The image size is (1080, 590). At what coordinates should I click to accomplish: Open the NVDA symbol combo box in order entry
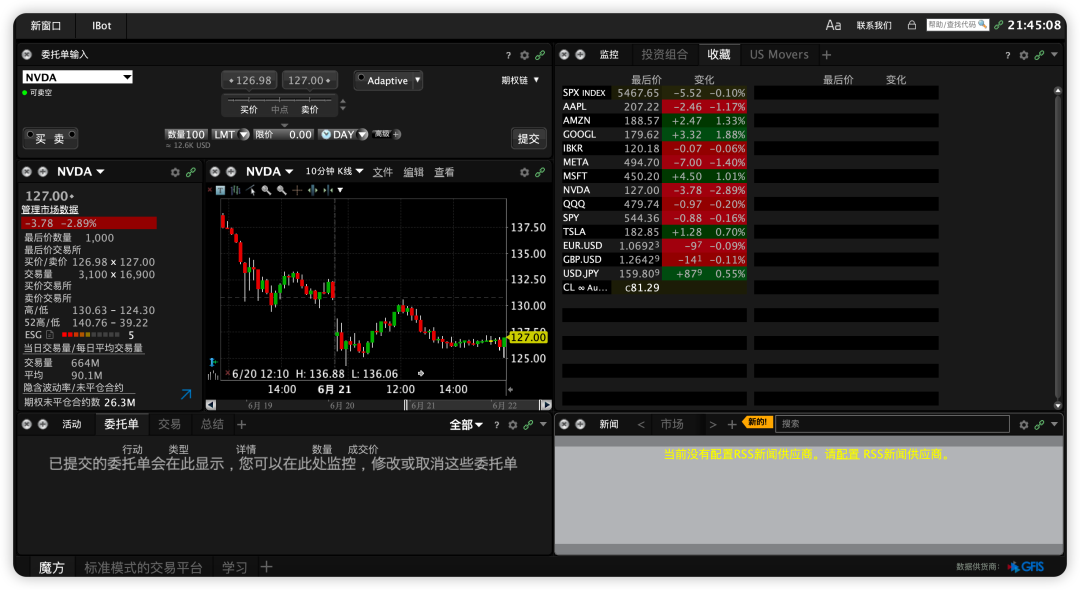[x=77, y=77]
